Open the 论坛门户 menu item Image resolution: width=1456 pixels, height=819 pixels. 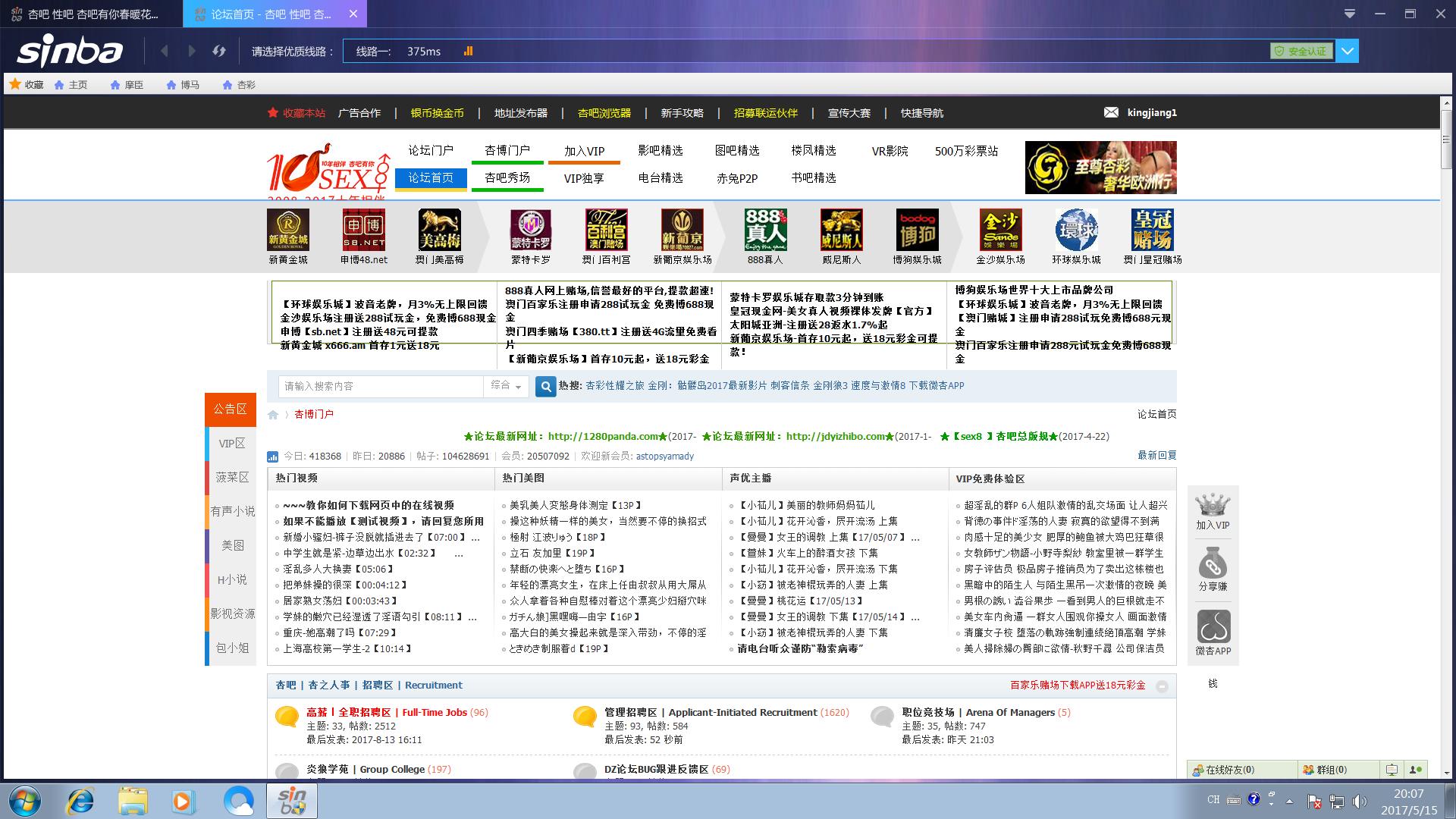[x=431, y=150]
